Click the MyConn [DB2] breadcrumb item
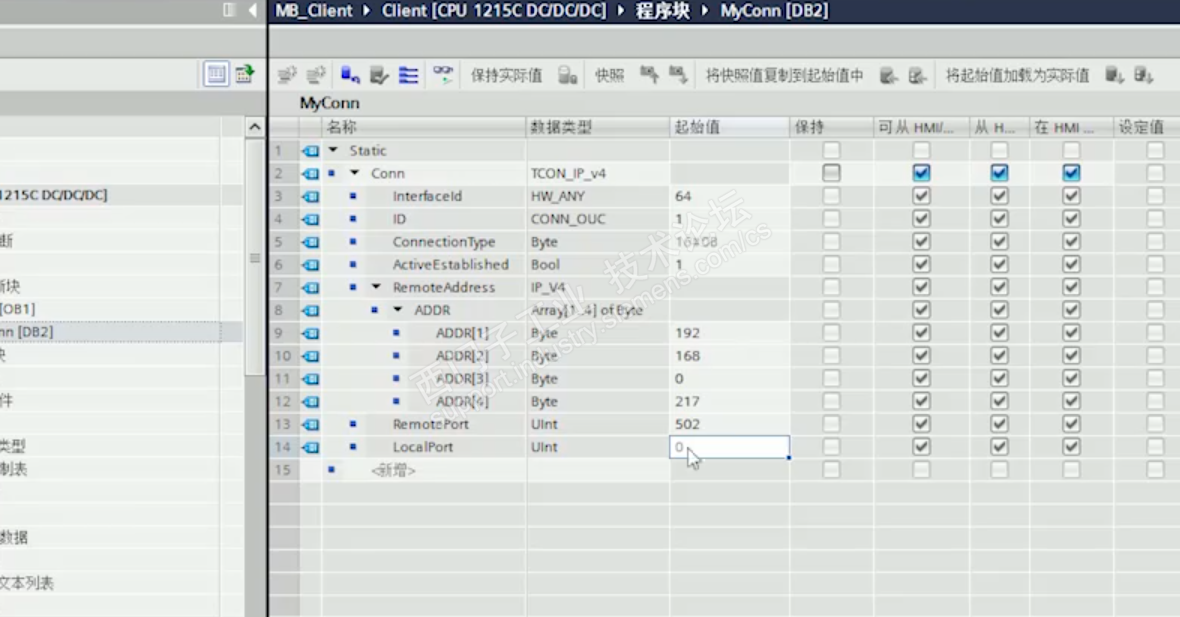Image resolution: width=1180 pixels, height=617 pixels. 774,11
